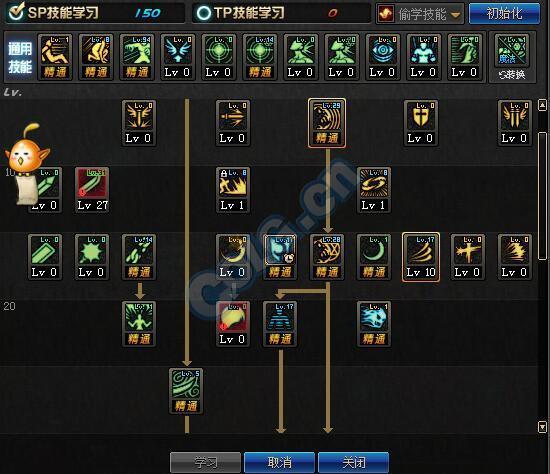Viewport: 550px width, 474px height.
Task: Select the blue eye general skill icon
Action: [x=382, y=57]
